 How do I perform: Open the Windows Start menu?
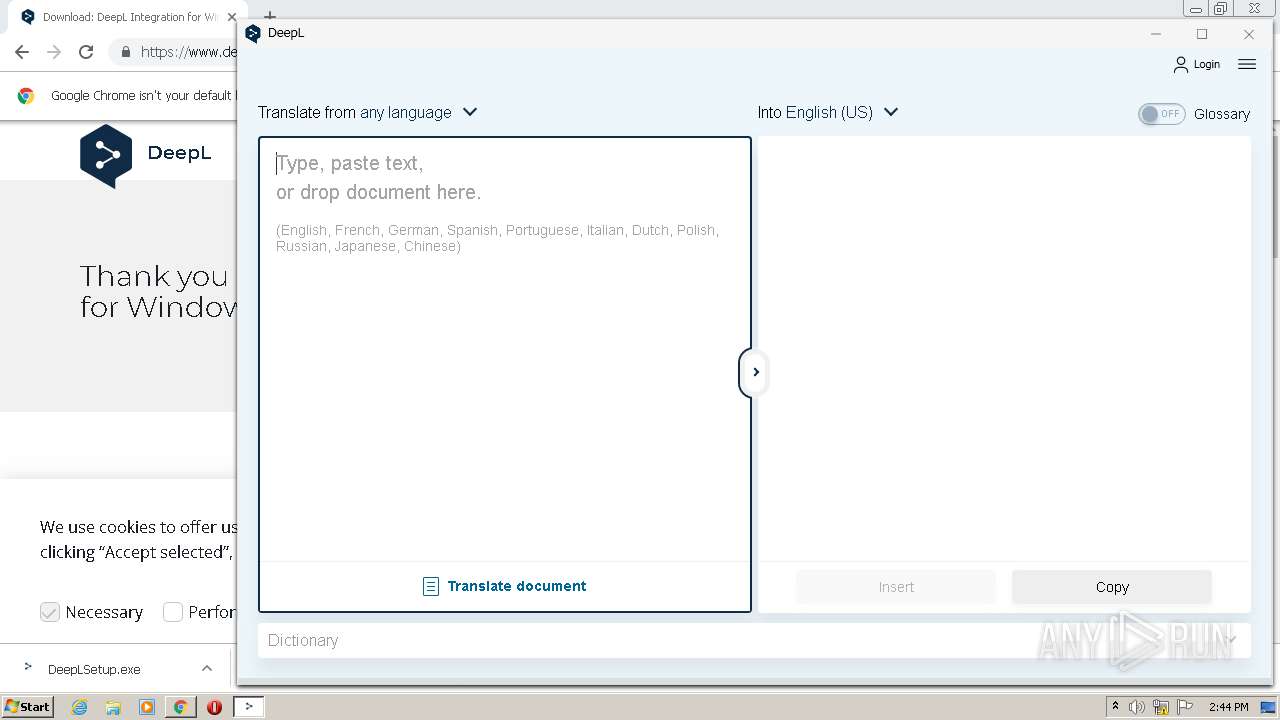[28, 706]
